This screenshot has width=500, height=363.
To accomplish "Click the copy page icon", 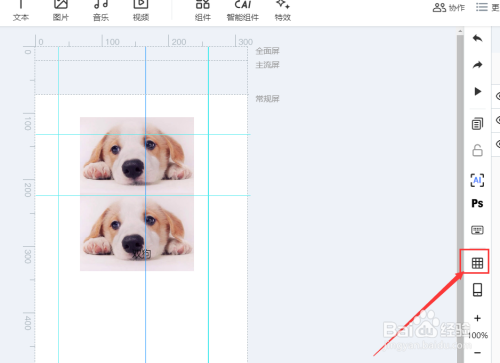I will point(477,124).
